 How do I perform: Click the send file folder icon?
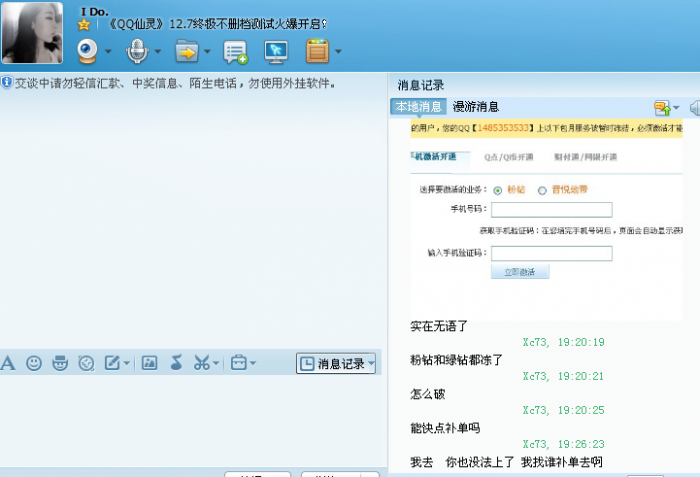[187, 51]
